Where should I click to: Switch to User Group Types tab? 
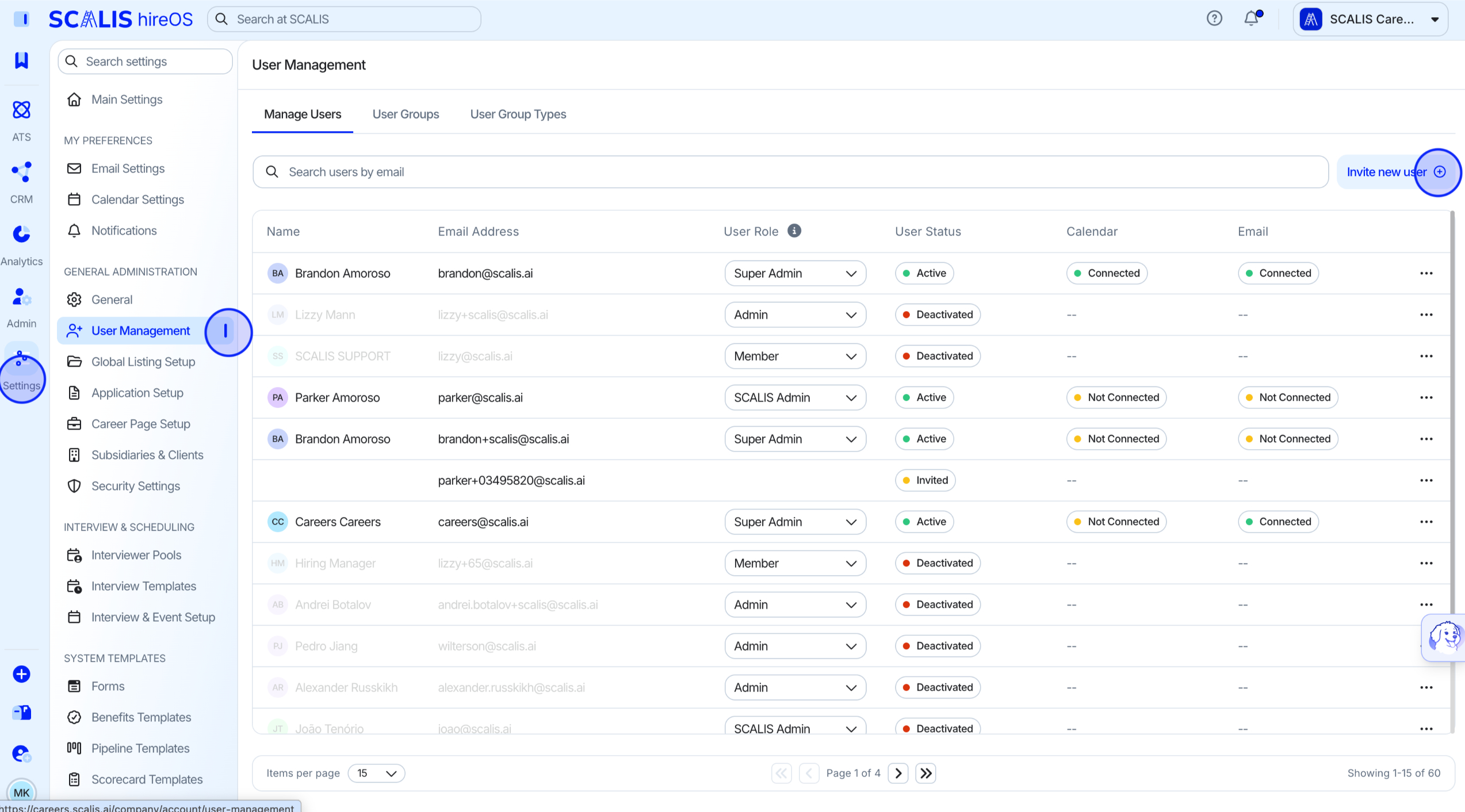coord(518,114)
